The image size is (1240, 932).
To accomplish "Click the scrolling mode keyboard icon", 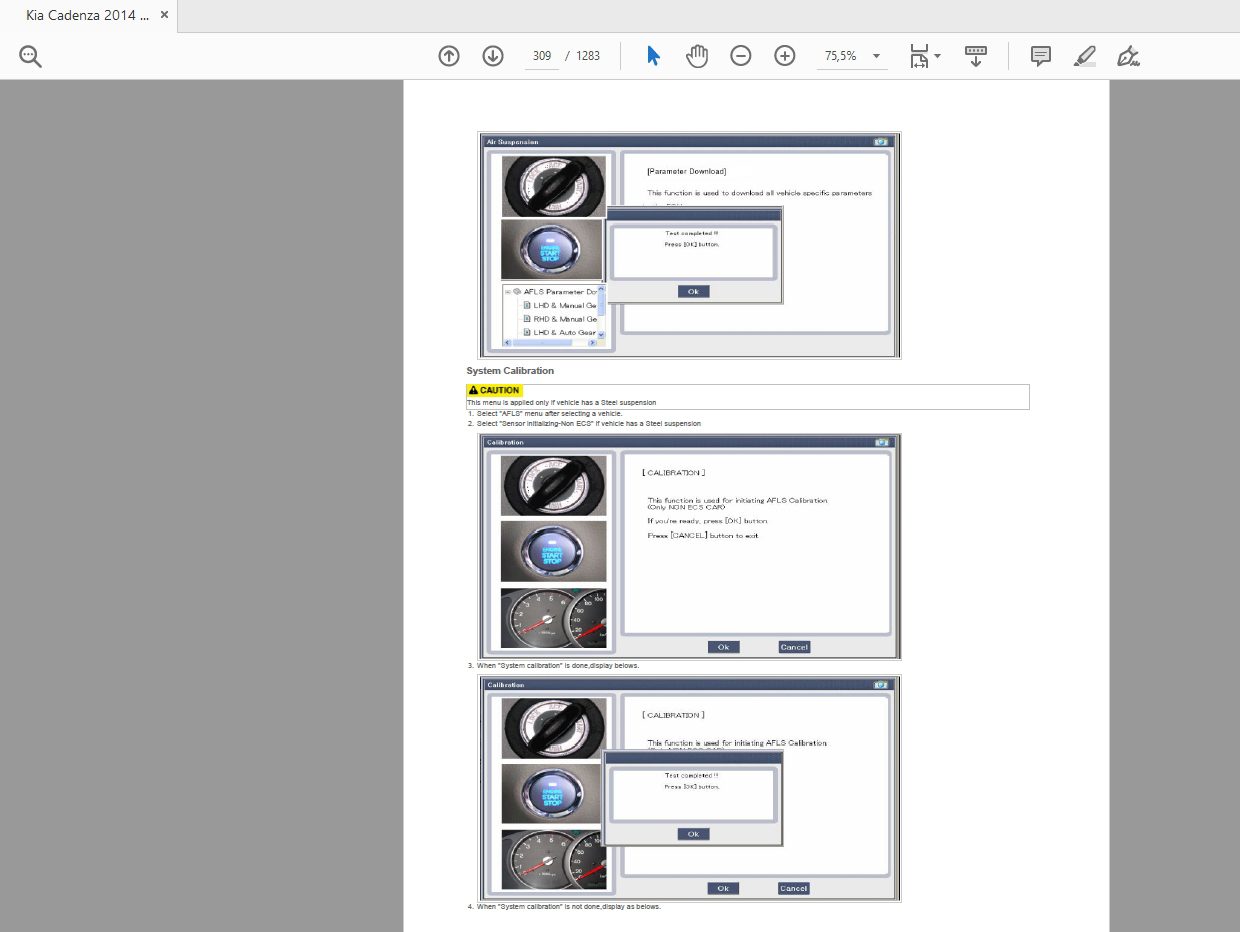I will tap(976, 56).
